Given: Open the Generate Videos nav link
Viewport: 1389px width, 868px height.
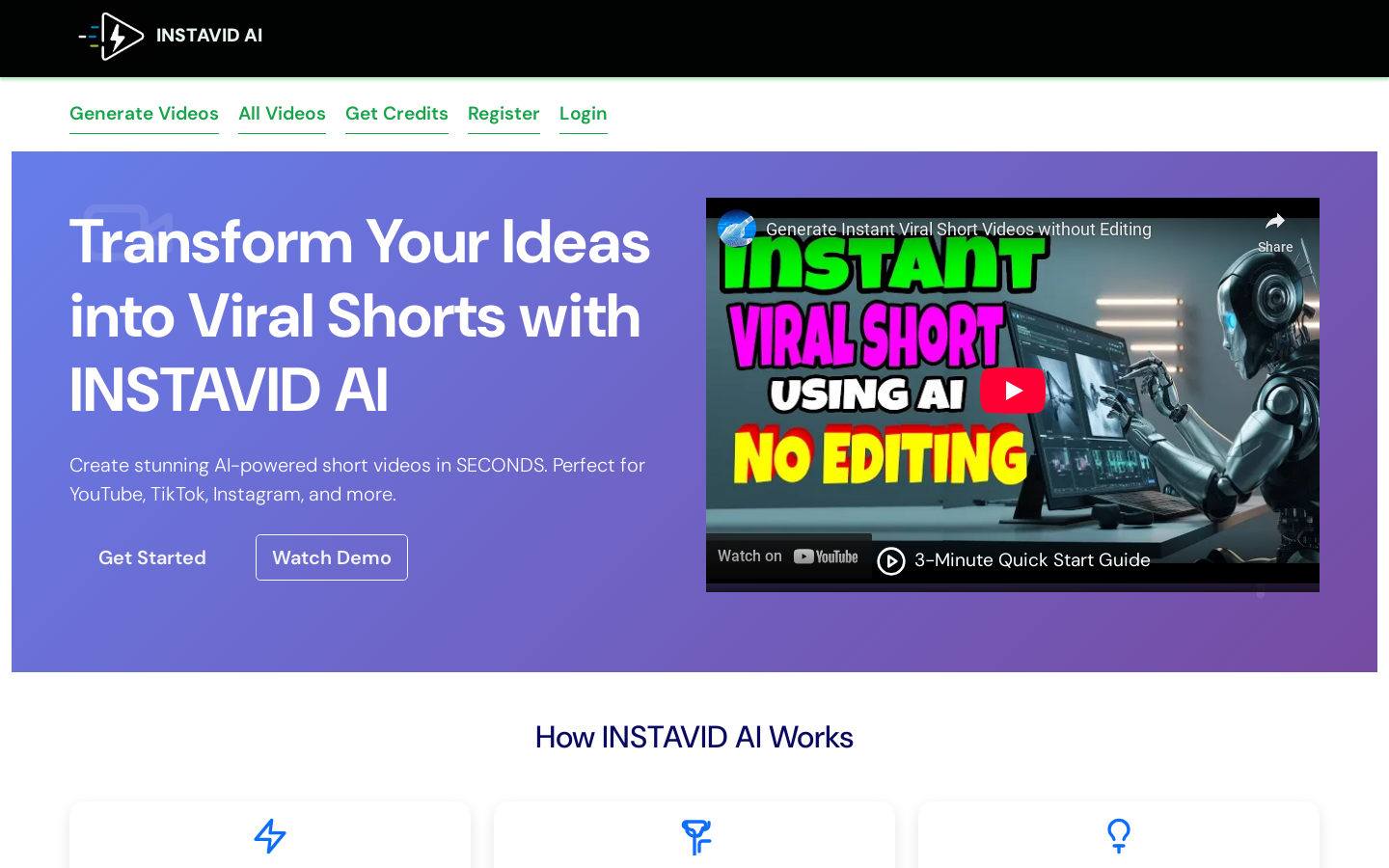Looking at the screenshot, I should (x=144, y=114).
